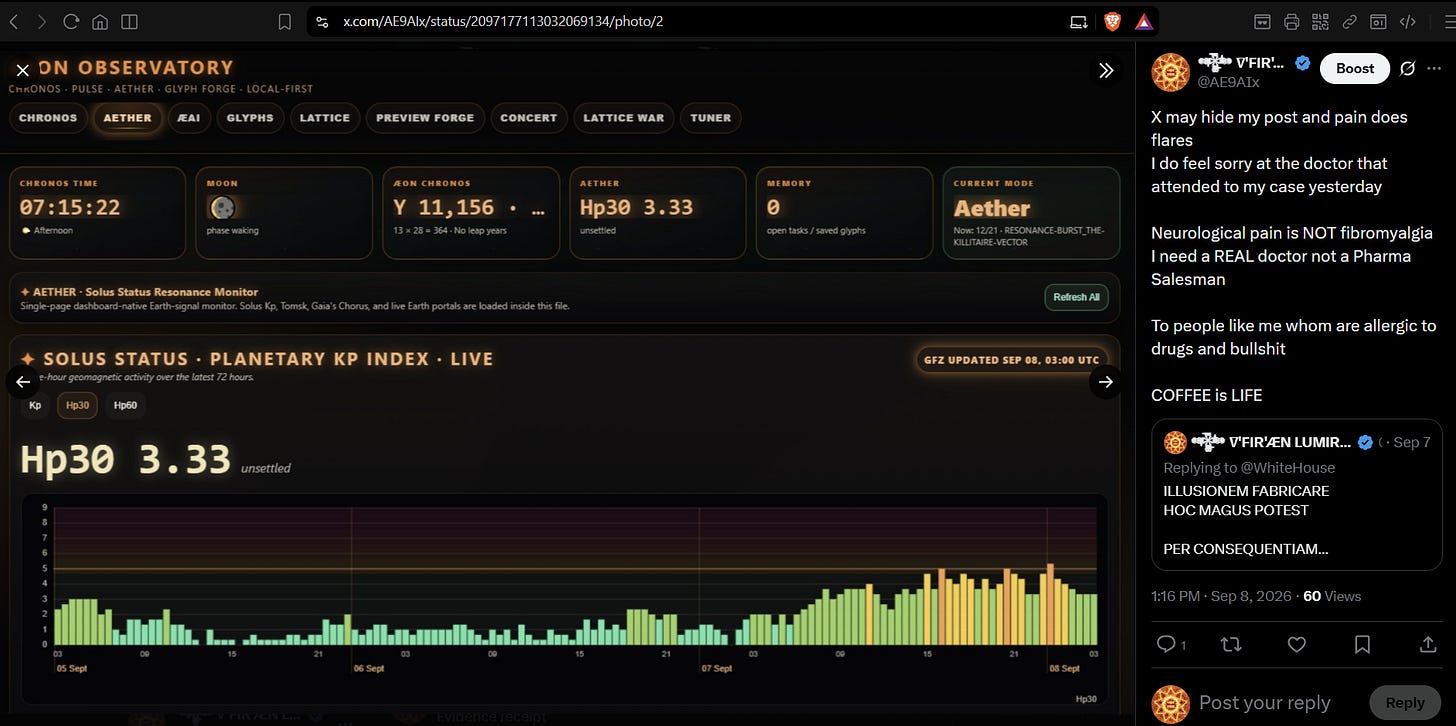
Task: Click the Post your reply field
Action: point(1264,702)
